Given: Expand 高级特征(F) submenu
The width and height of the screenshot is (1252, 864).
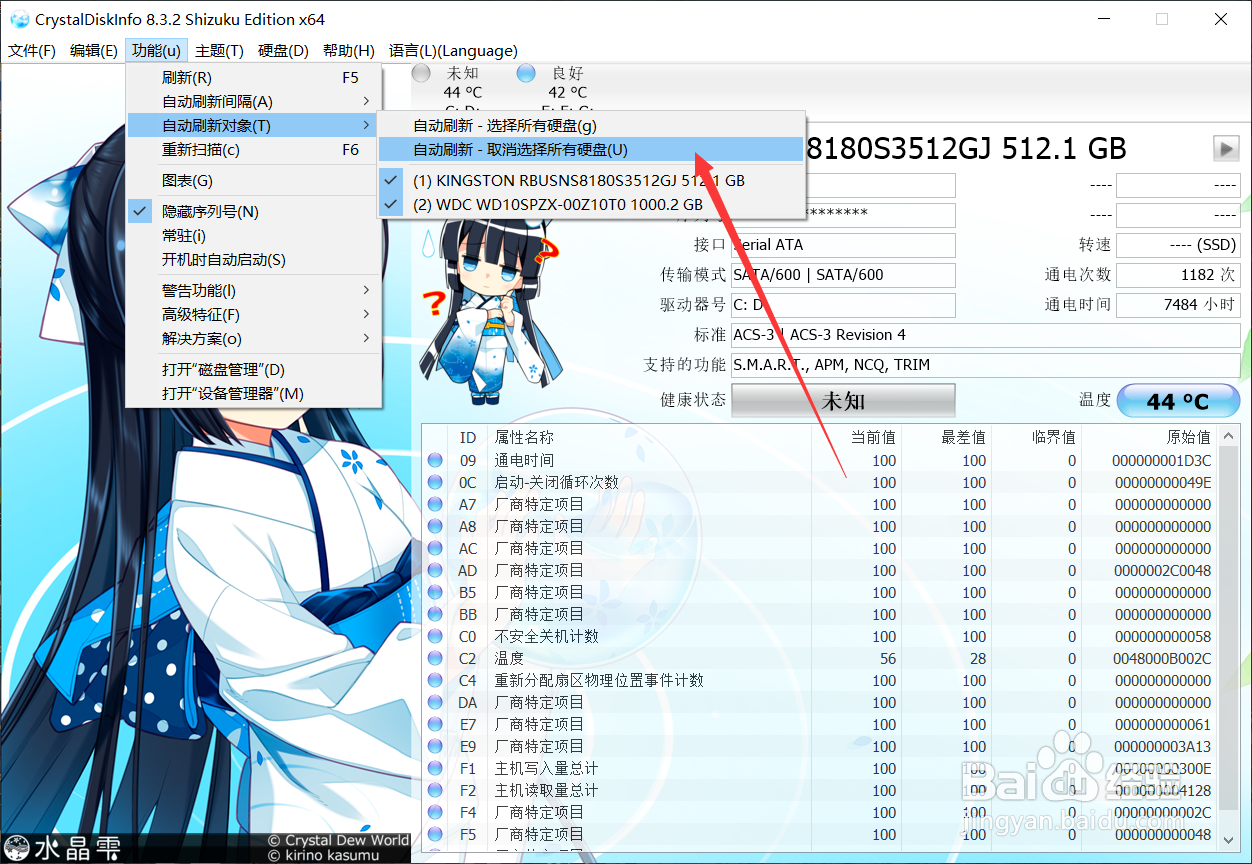Looking at the screenshot, I should coord(254,315).
